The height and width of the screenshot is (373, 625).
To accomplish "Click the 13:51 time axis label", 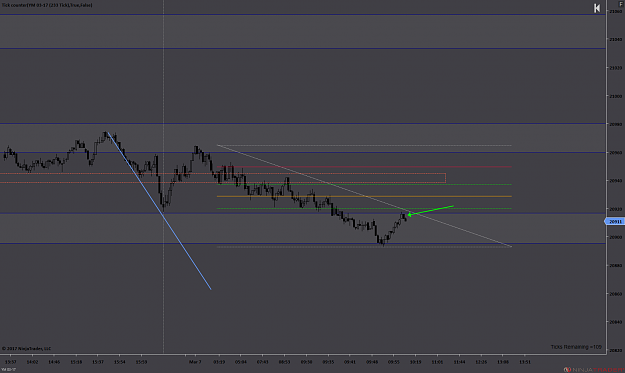I will click(525, 362).
